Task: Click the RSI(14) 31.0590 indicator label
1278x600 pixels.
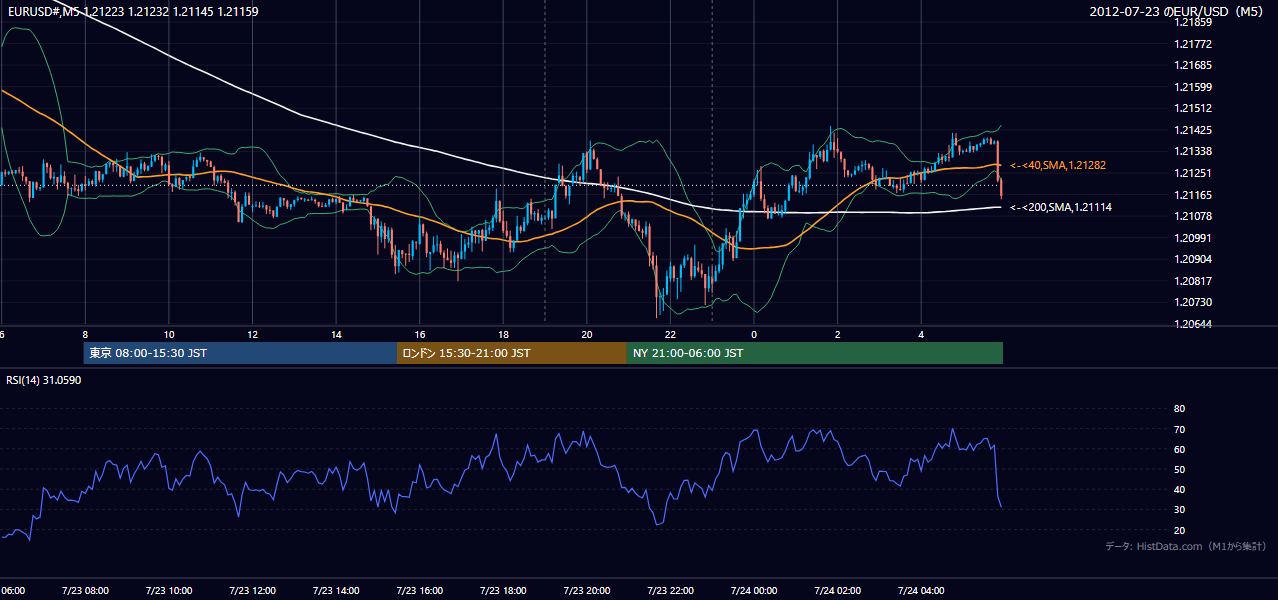Action: pyautogui.click(x=44, y=380)
